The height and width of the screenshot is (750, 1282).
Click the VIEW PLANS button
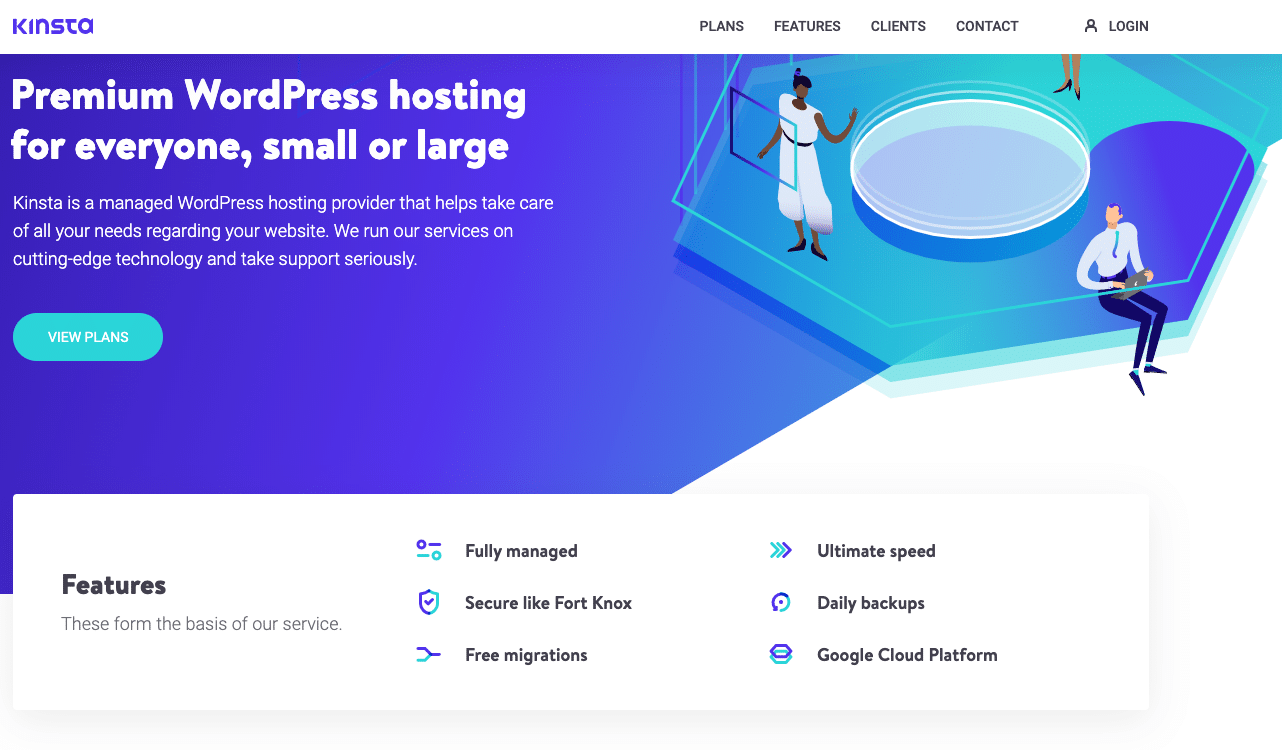(88, 337)
